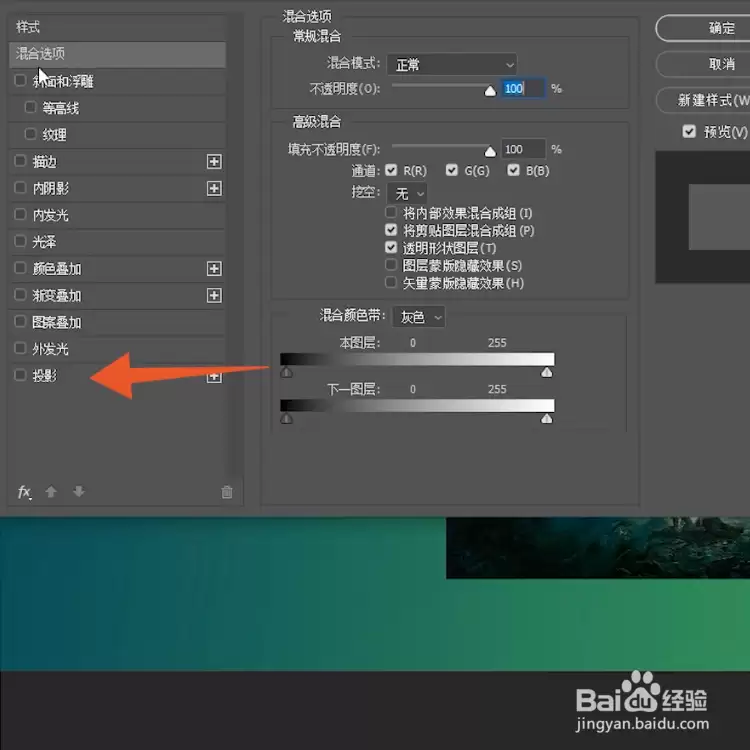The image size is (750, 750).
Task: Open the 内发光 settings row
Action: tap(117, 215)
